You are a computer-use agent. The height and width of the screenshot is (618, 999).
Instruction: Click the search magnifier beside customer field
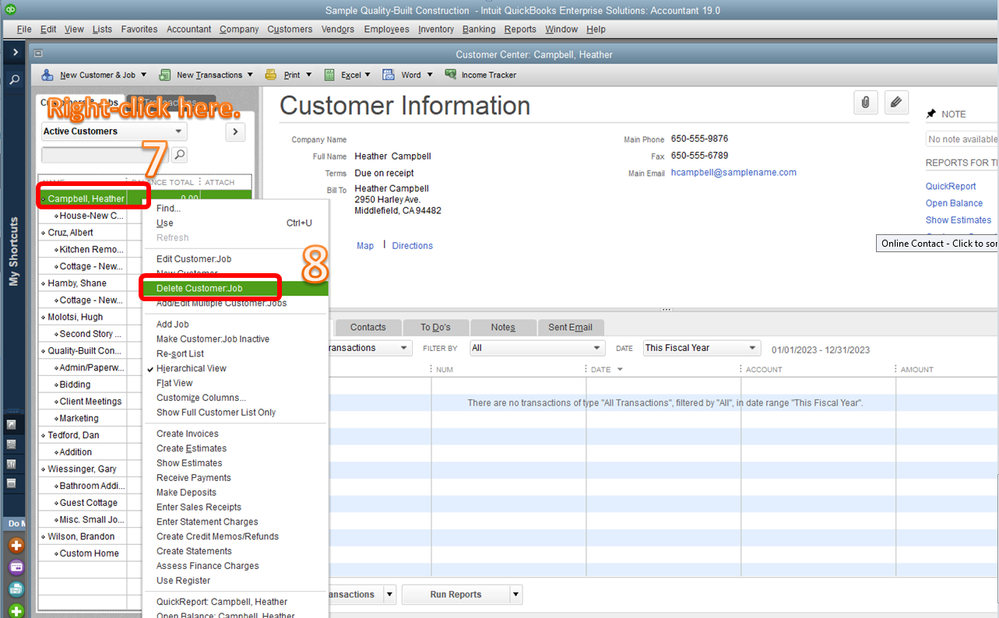180,154
